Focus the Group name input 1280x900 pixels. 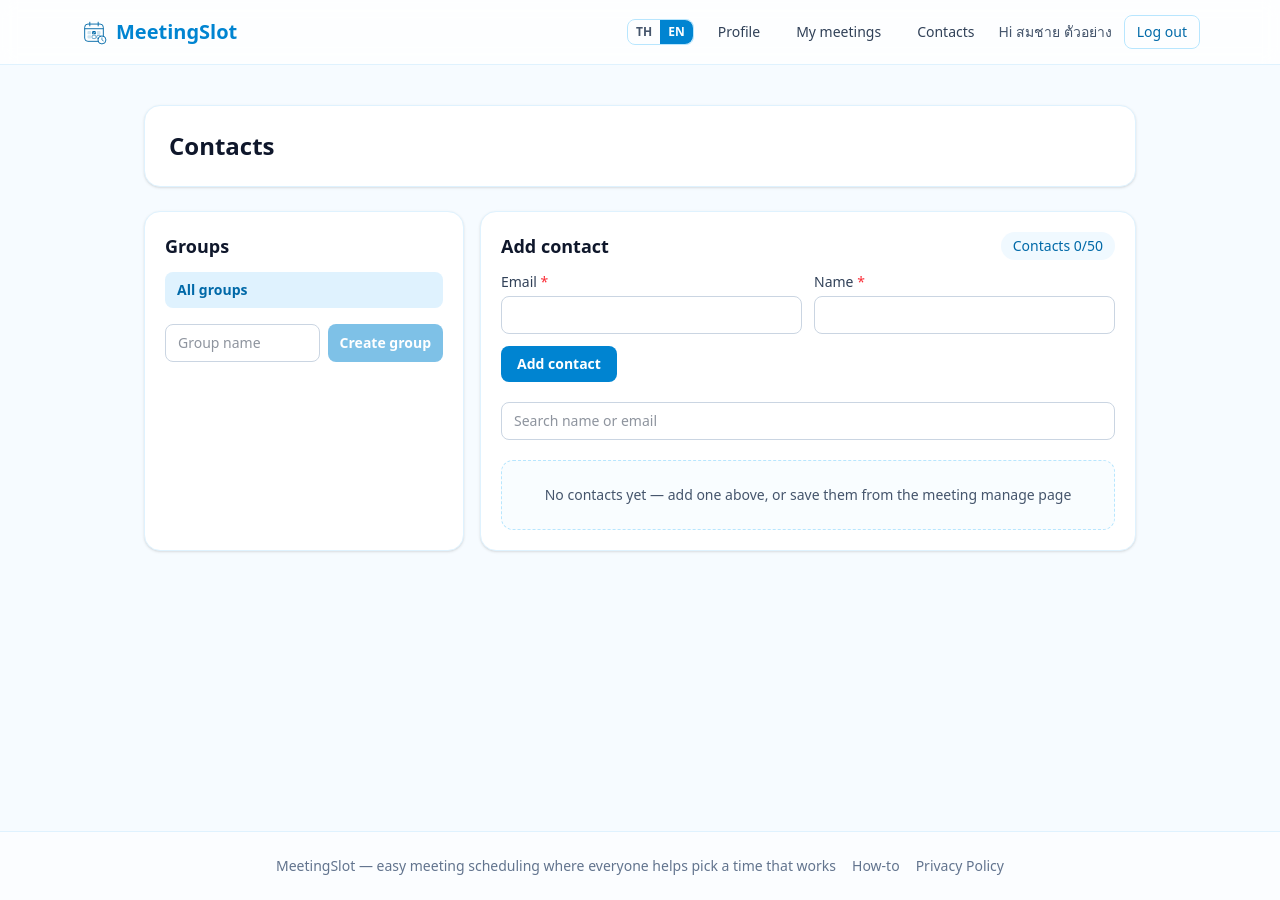click(242, 343)
